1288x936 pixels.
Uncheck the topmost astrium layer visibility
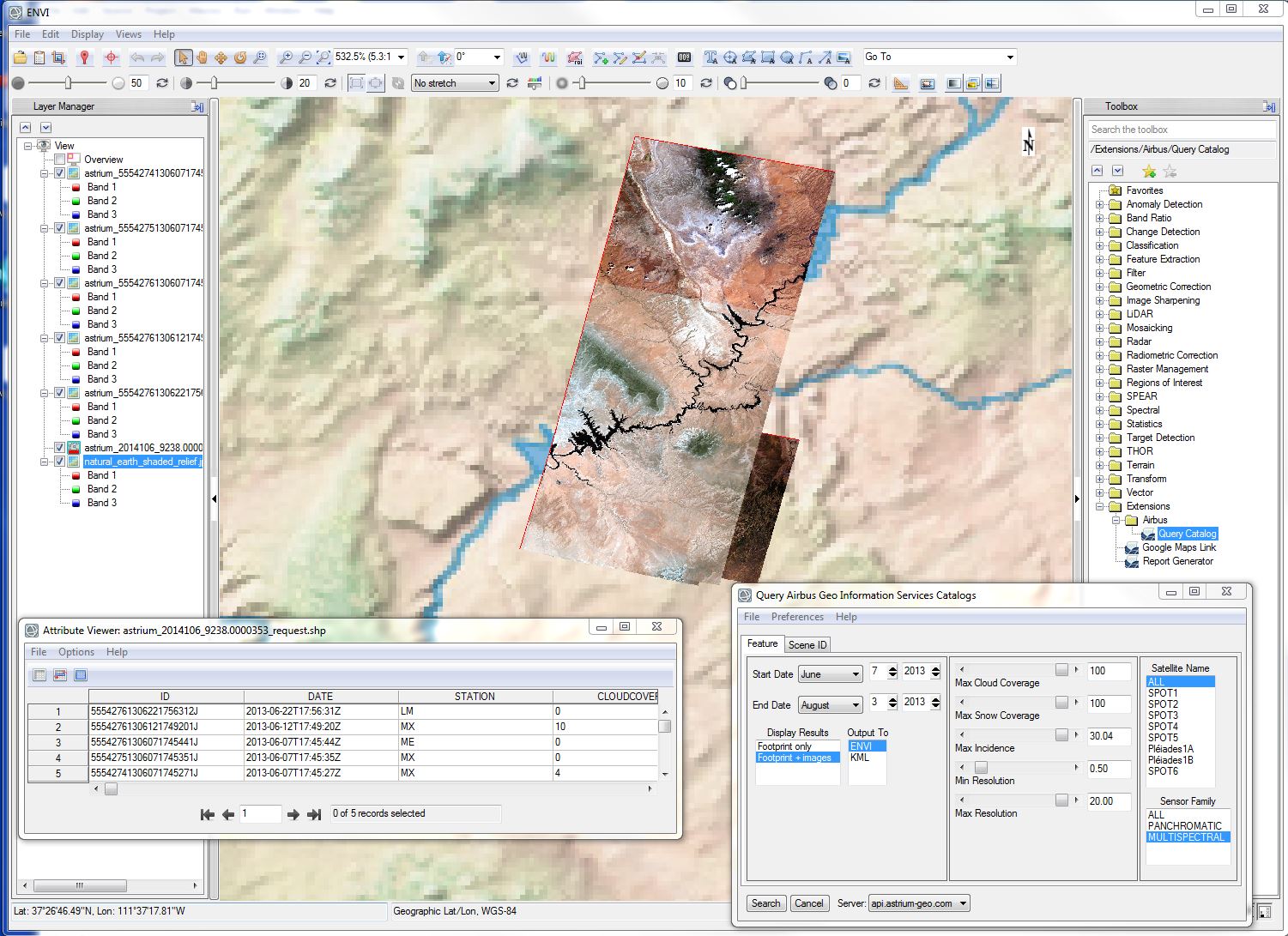[58, 172]
